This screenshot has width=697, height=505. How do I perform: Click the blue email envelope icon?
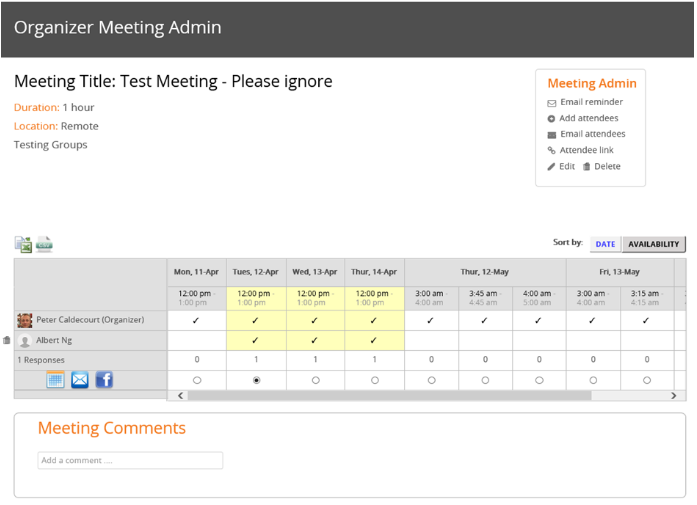pyautogui.click(x=80, y=380)
